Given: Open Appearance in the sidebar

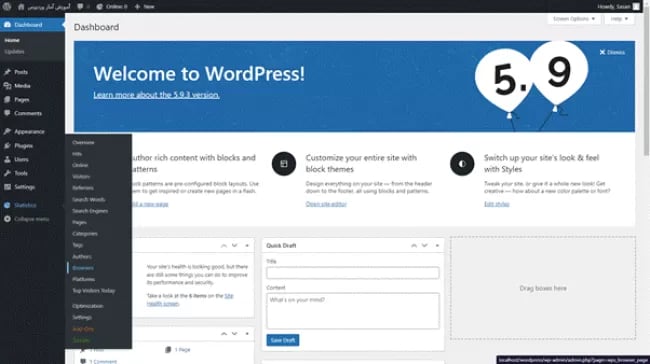Looking at the screenshot, I should coord(29,132).
